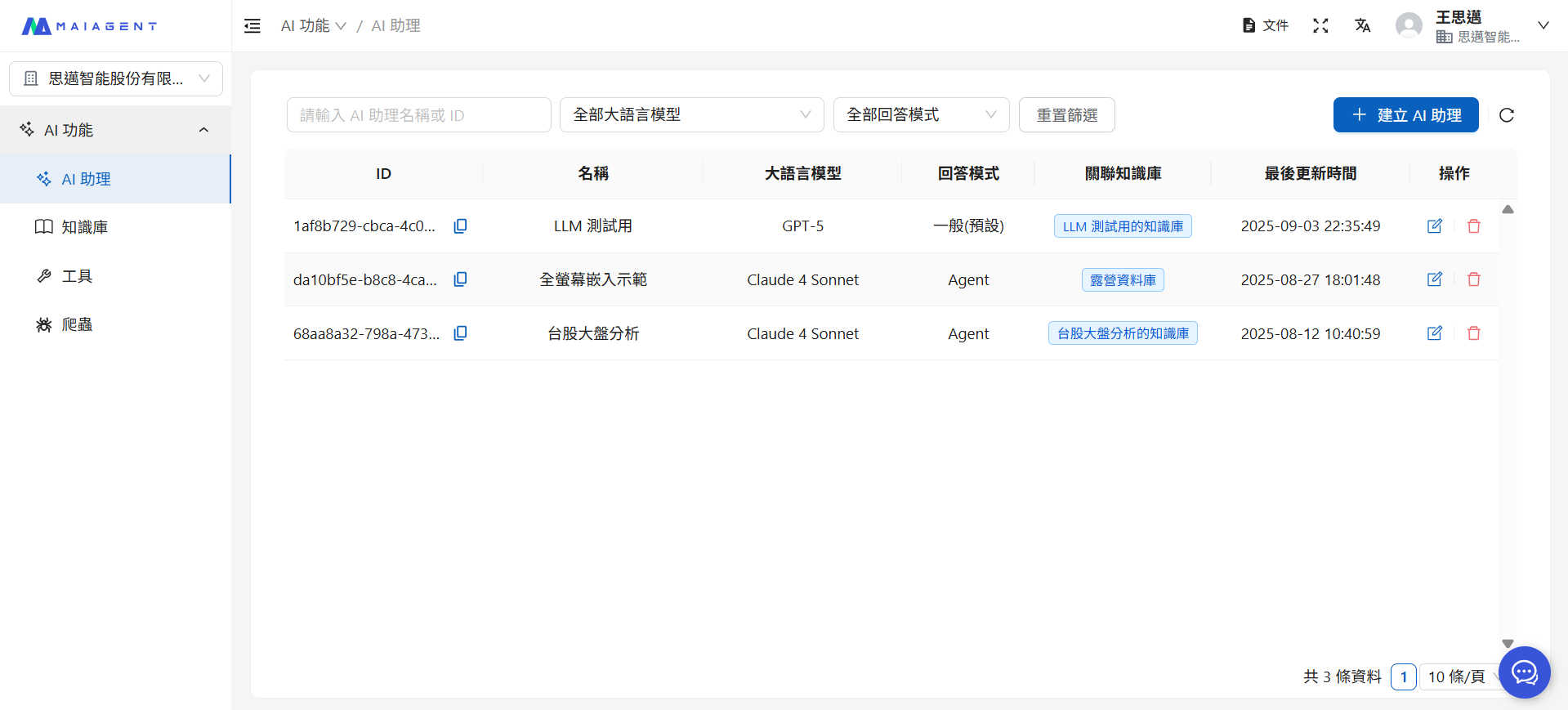Screen dimensions: 1568x710
Task: Expand the 思邁智能股份有限 organization selector
Action: [x=116, y=78]
